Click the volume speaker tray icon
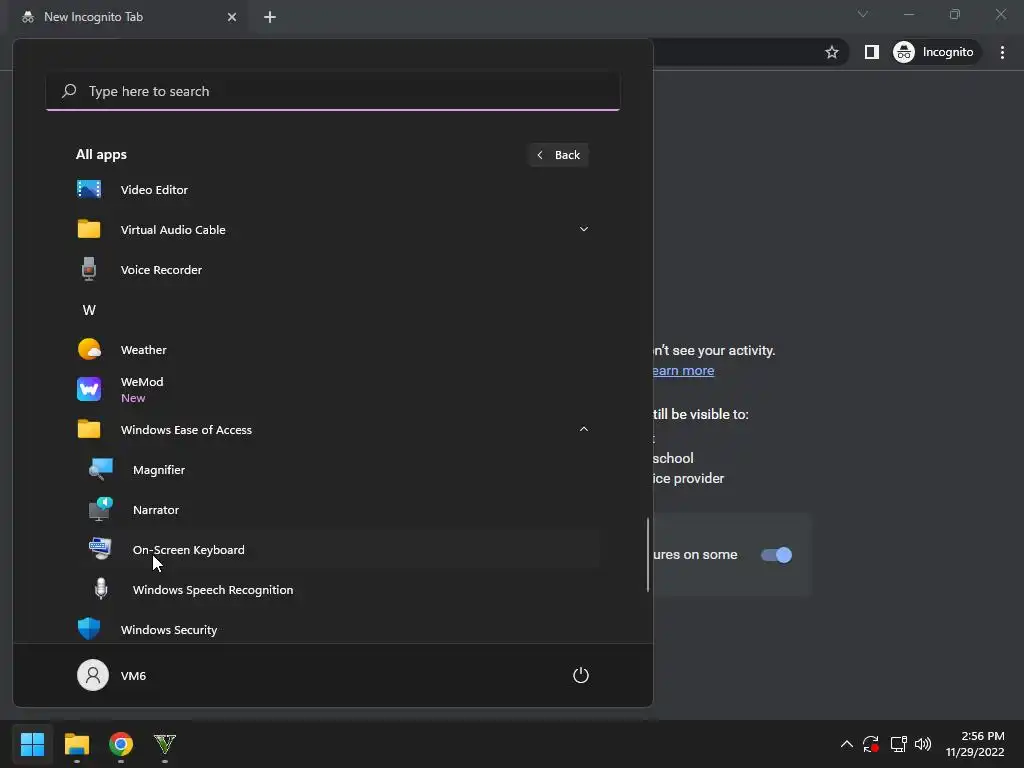This screenshot has height=768, width=1024. tap(923, 744)
